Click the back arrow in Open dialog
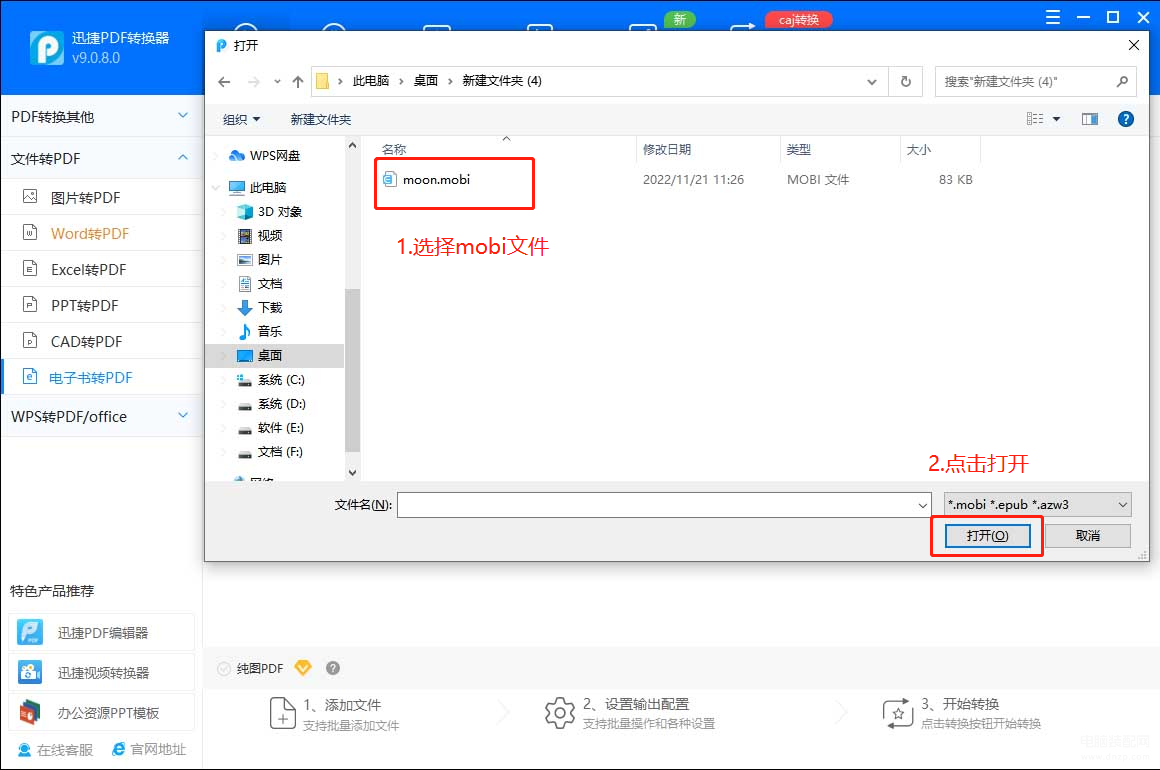The height and width of the screenshot is (770, 1160). coord(224,81)
